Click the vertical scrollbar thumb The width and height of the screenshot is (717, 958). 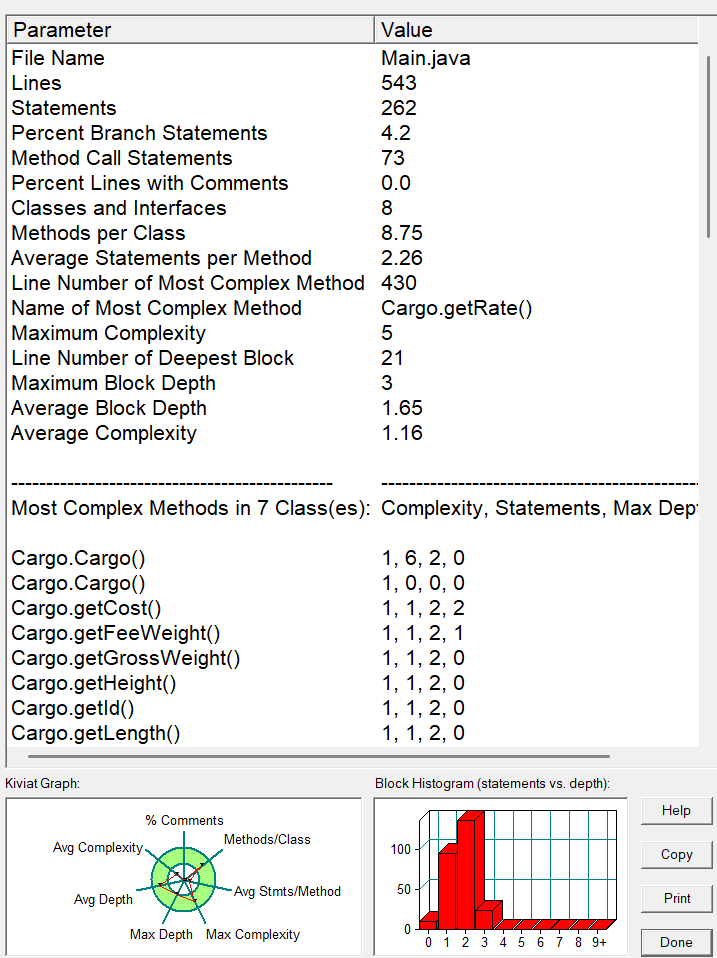tap(708, 147)
